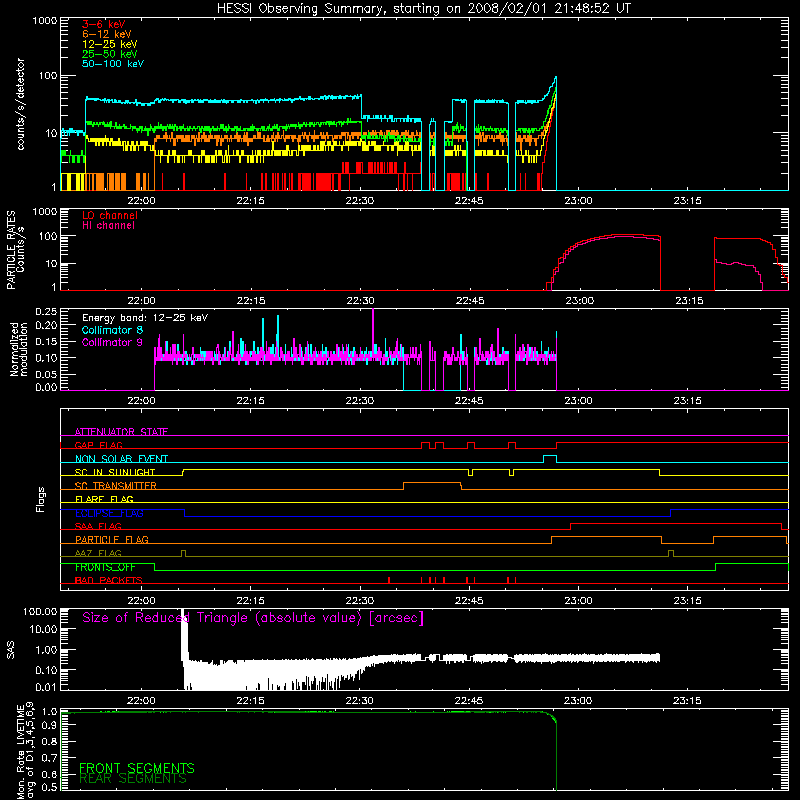The image size is (800, 800).
Task: Click the FRONT SEGMENTS legend label
Action: pyautogui.click(x=137, y=768)
